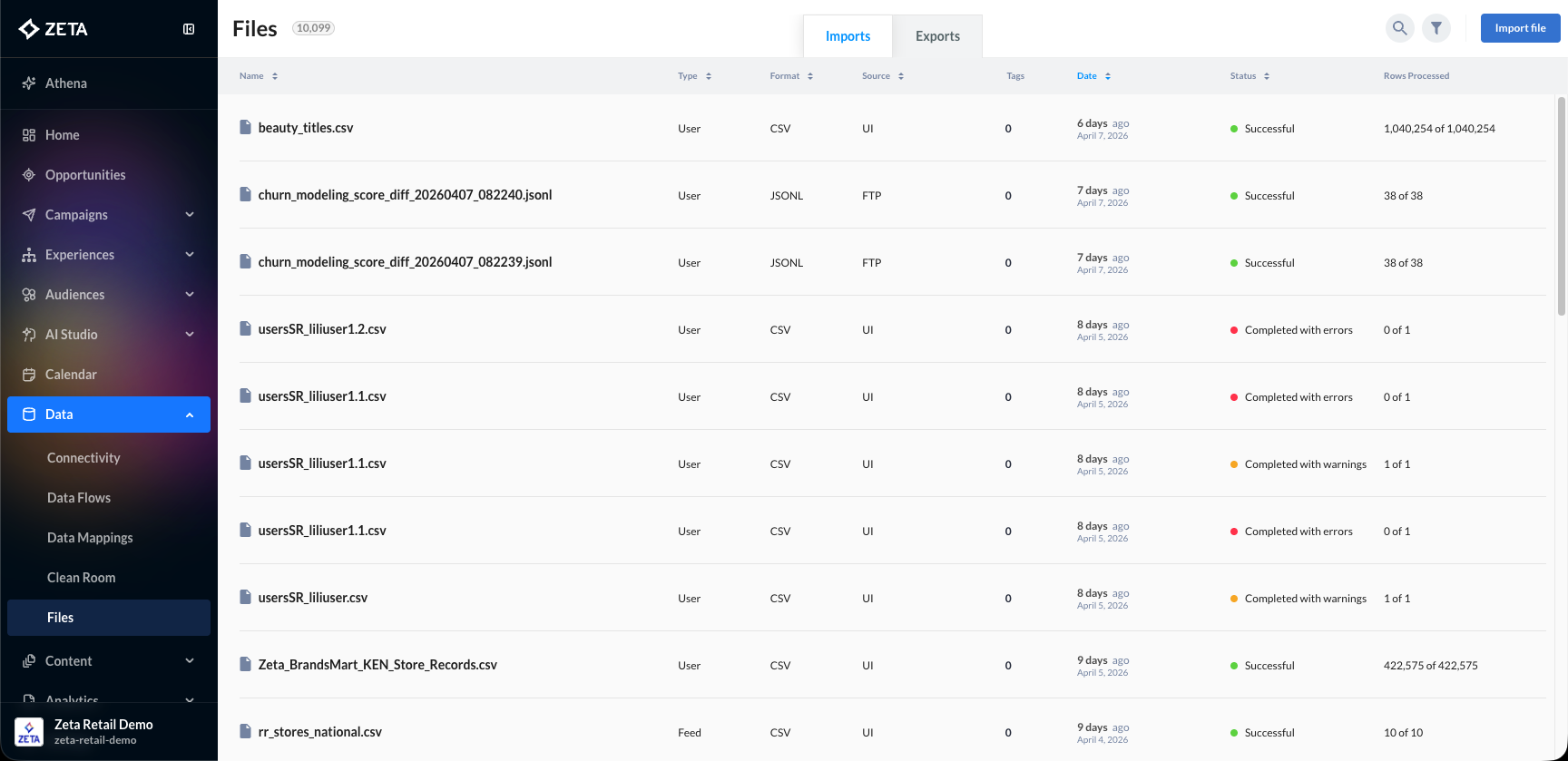Click the beauty_titles.csv file icon

[x=245, y=128]
